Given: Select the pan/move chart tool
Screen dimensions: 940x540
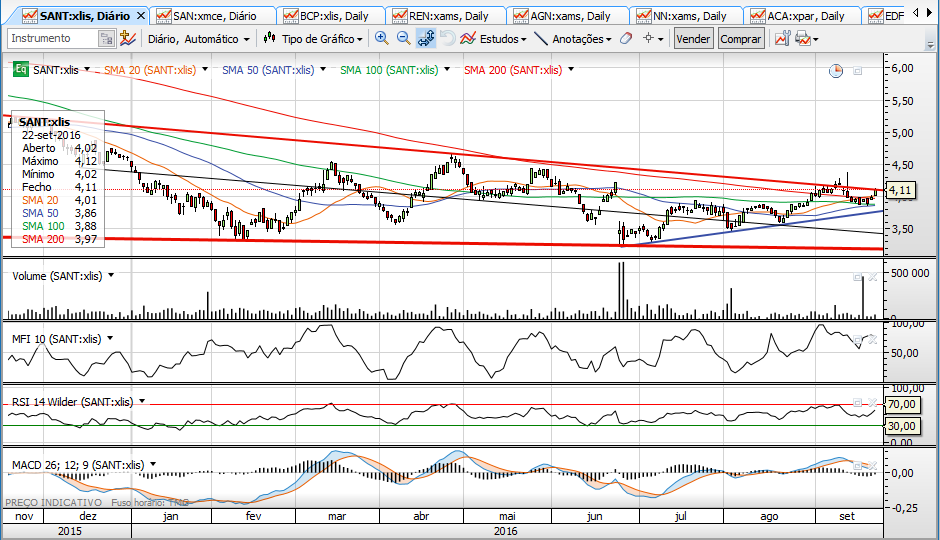Looking at the screenshot, I should (425, 38).
